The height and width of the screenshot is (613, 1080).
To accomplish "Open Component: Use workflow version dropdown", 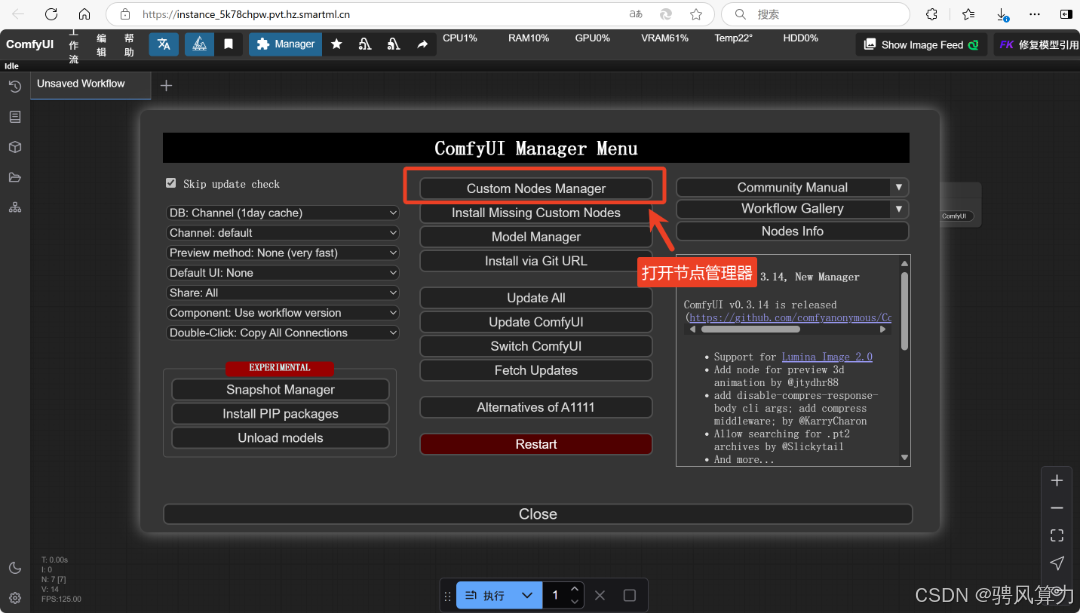I will tap(282, 313).
